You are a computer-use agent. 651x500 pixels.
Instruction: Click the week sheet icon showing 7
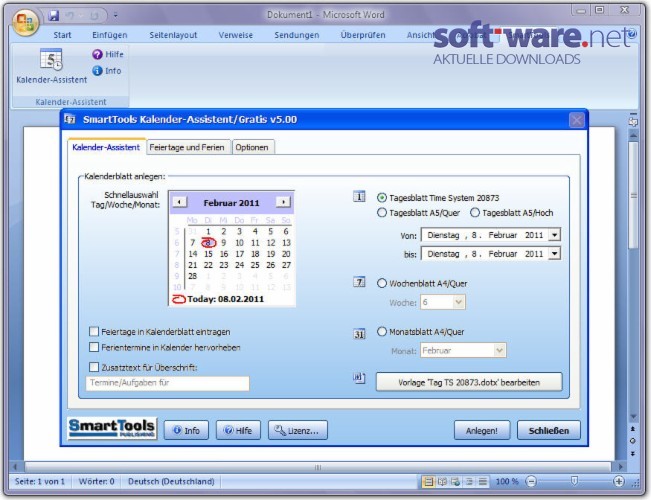(359, 282)
